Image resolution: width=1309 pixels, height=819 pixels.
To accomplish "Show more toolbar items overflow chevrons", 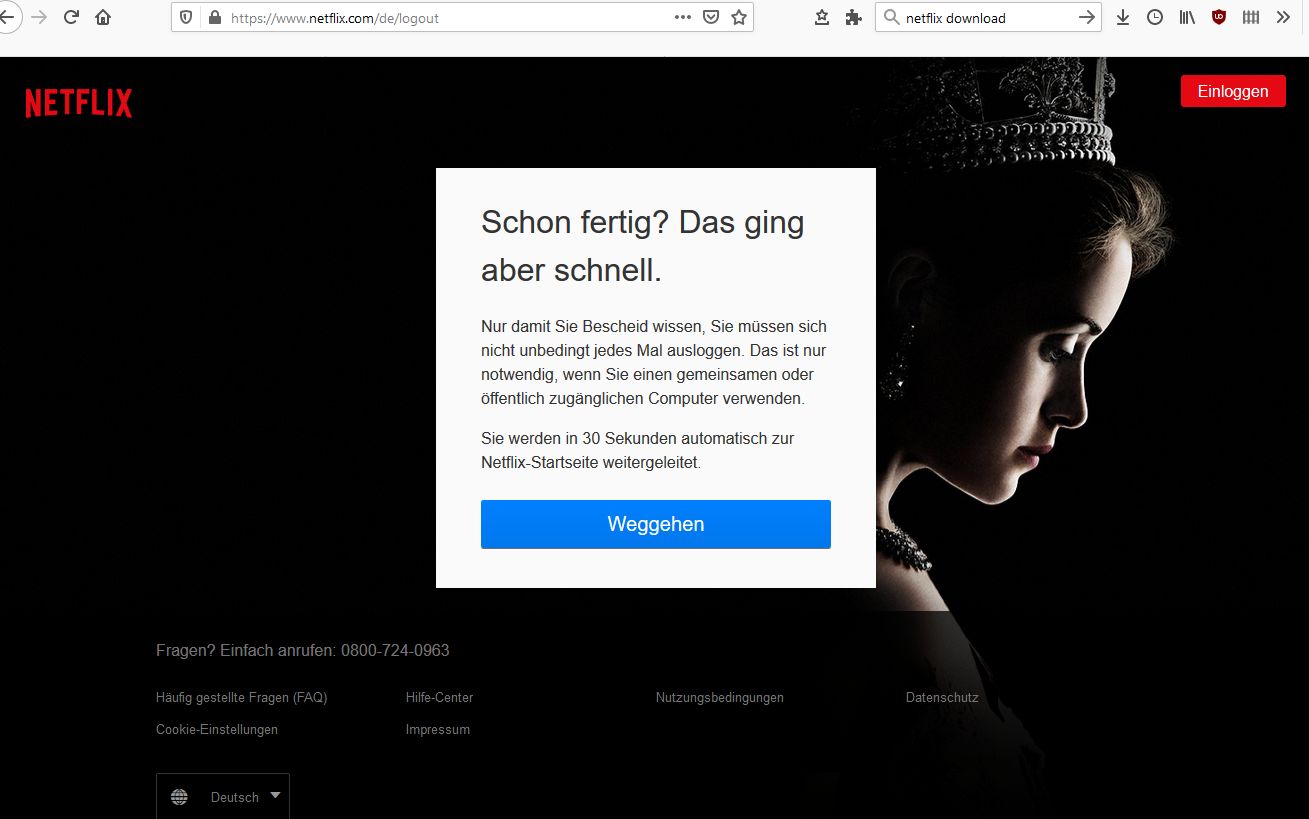I will [x=1283, y=17].
